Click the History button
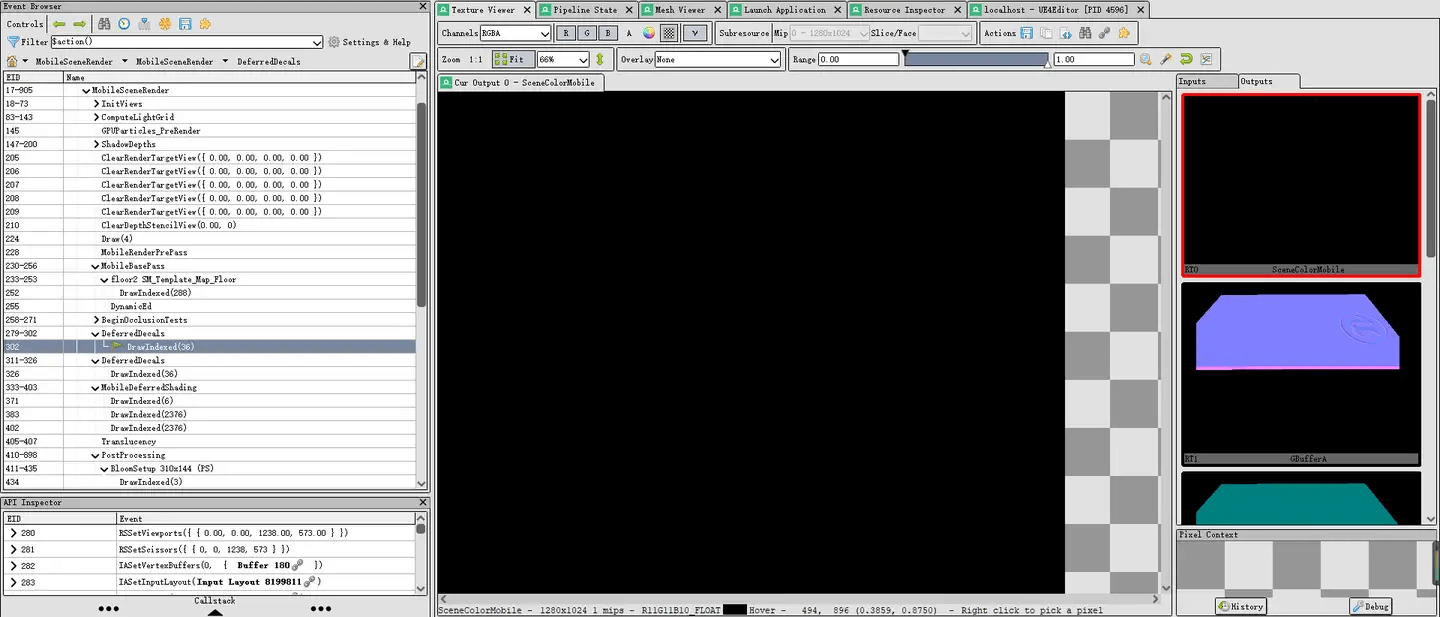This screenshot has height=617, width=1440. (1241, 606)
